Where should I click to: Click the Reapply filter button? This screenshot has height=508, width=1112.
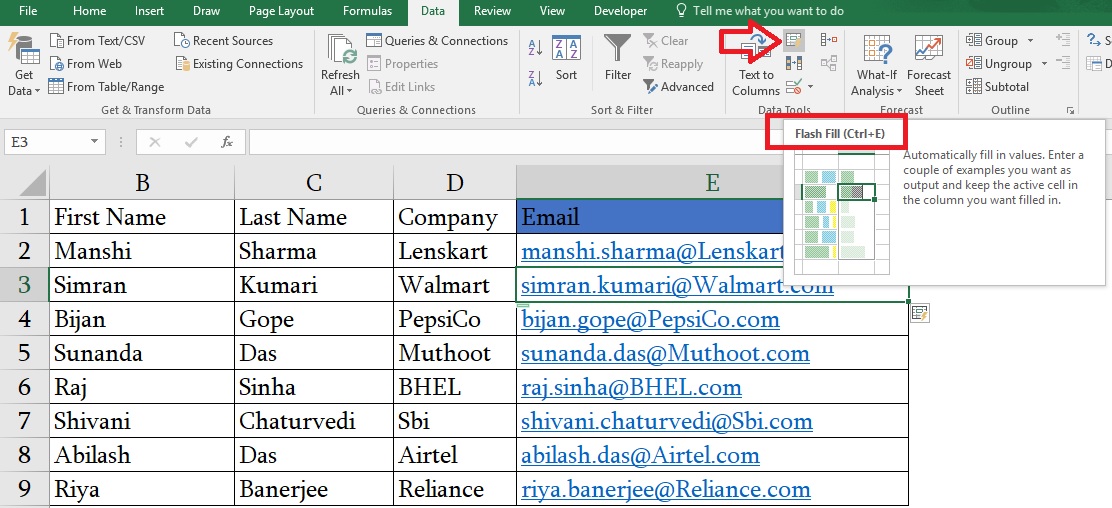coord(672,64)
